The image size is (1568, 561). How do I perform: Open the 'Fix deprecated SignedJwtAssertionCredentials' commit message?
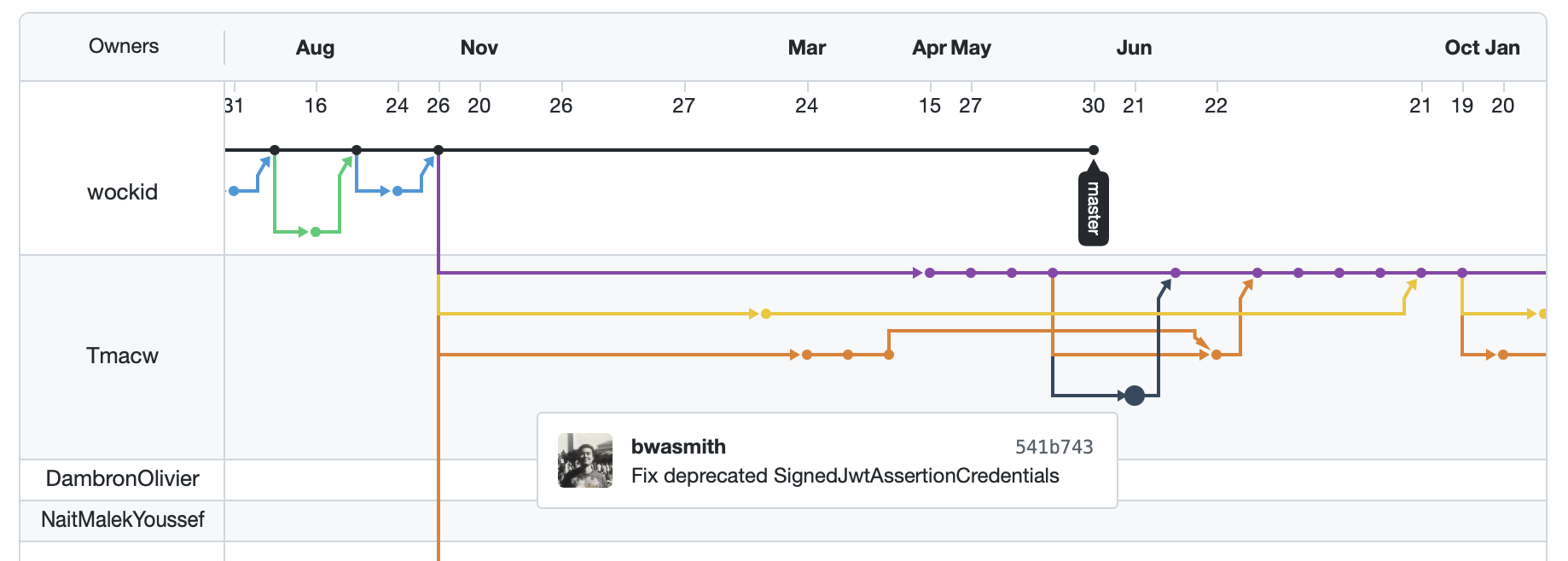click(x=845, y=476)
